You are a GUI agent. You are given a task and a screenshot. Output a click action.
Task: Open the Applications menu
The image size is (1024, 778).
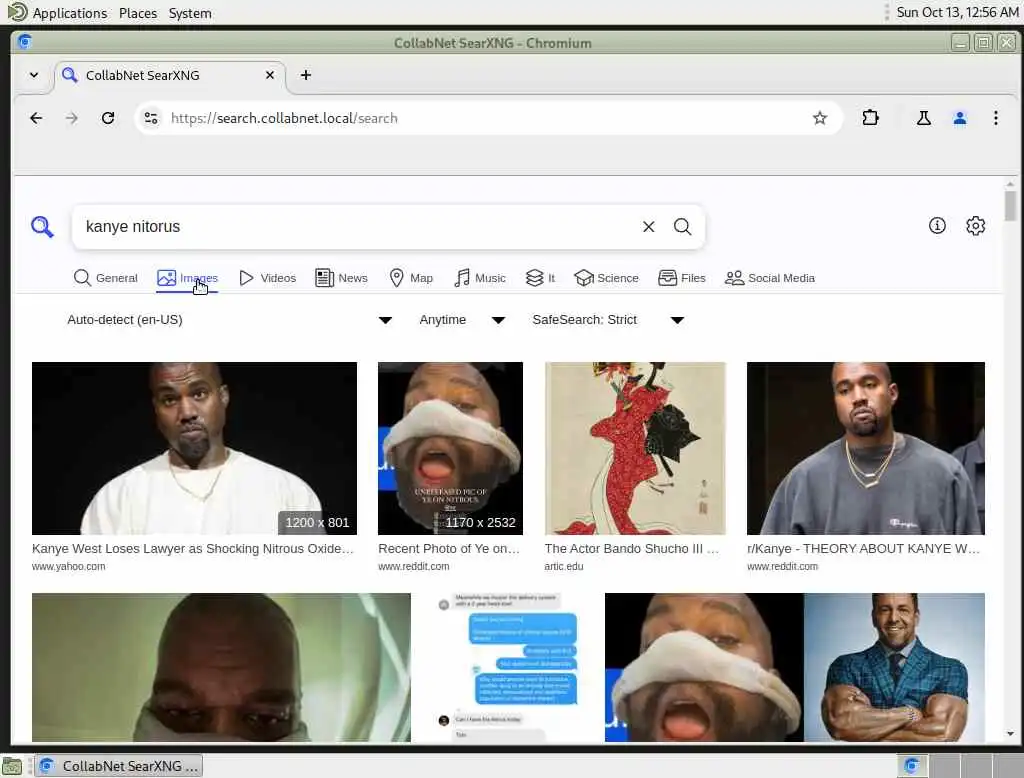pos(70,13)
